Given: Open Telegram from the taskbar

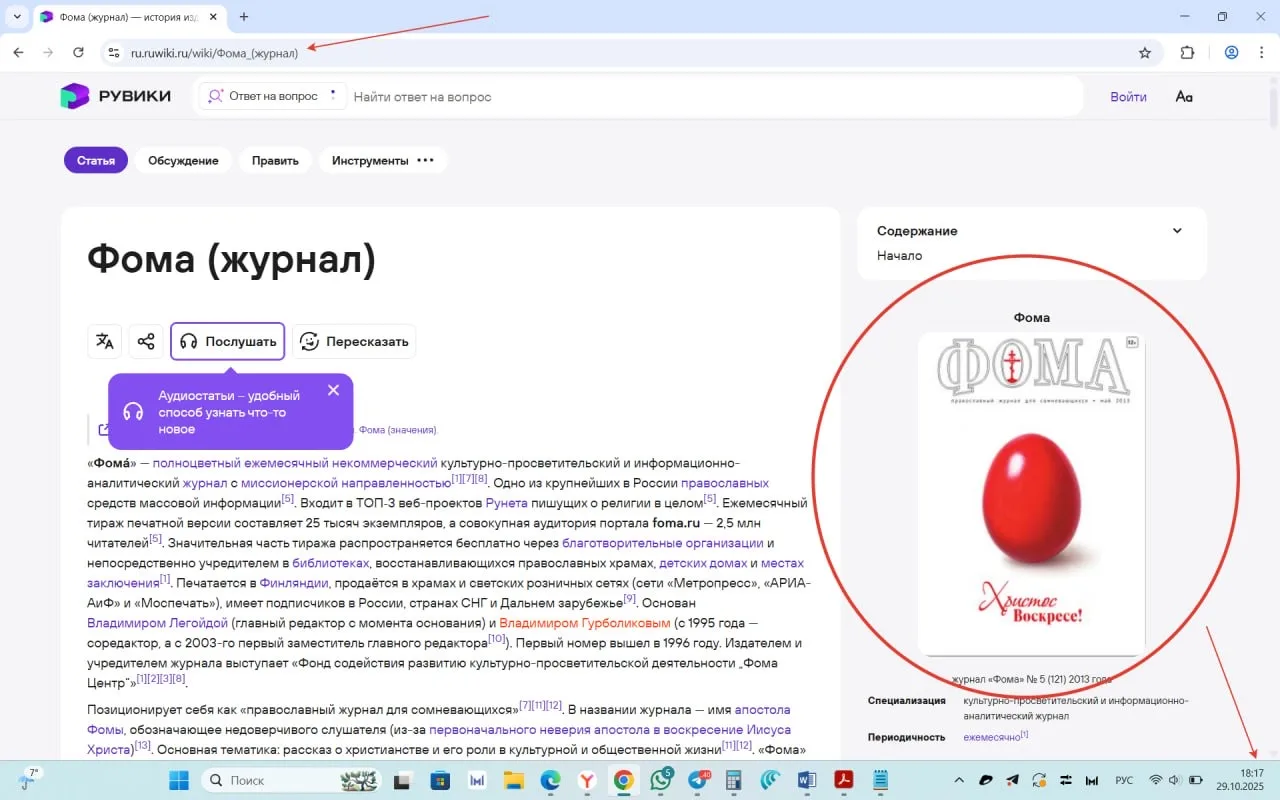Looking at the screenshot, I should click(x=697, y=780).
